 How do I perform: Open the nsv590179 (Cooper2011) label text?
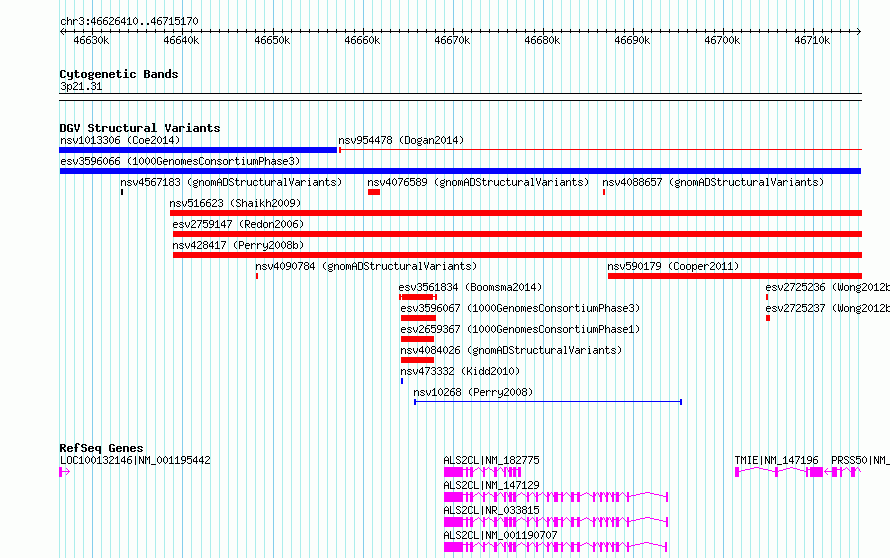(673, 266)
